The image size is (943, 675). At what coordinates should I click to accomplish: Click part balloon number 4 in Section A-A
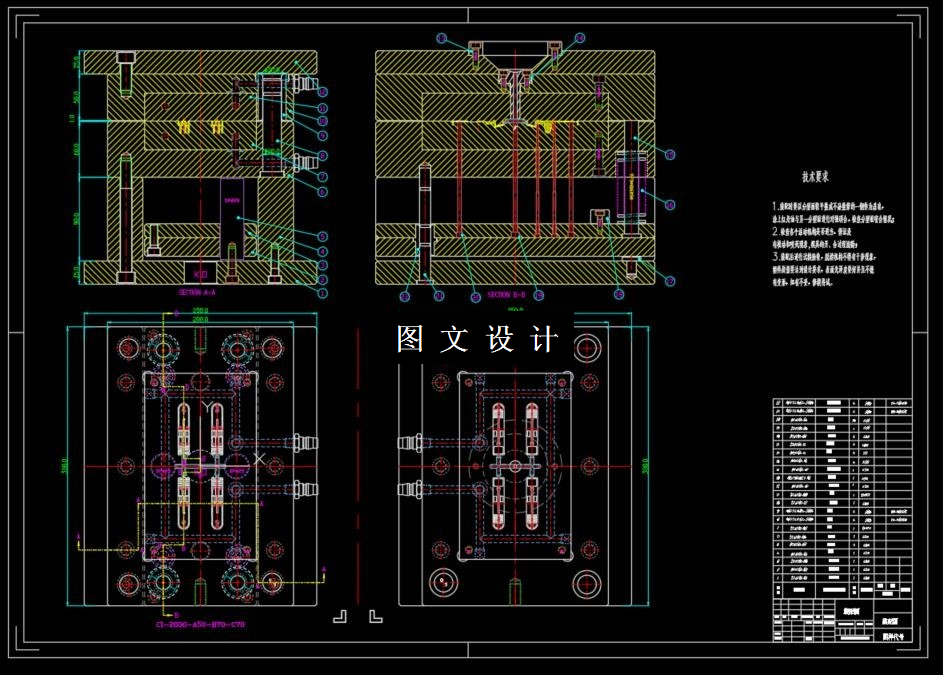322,251
